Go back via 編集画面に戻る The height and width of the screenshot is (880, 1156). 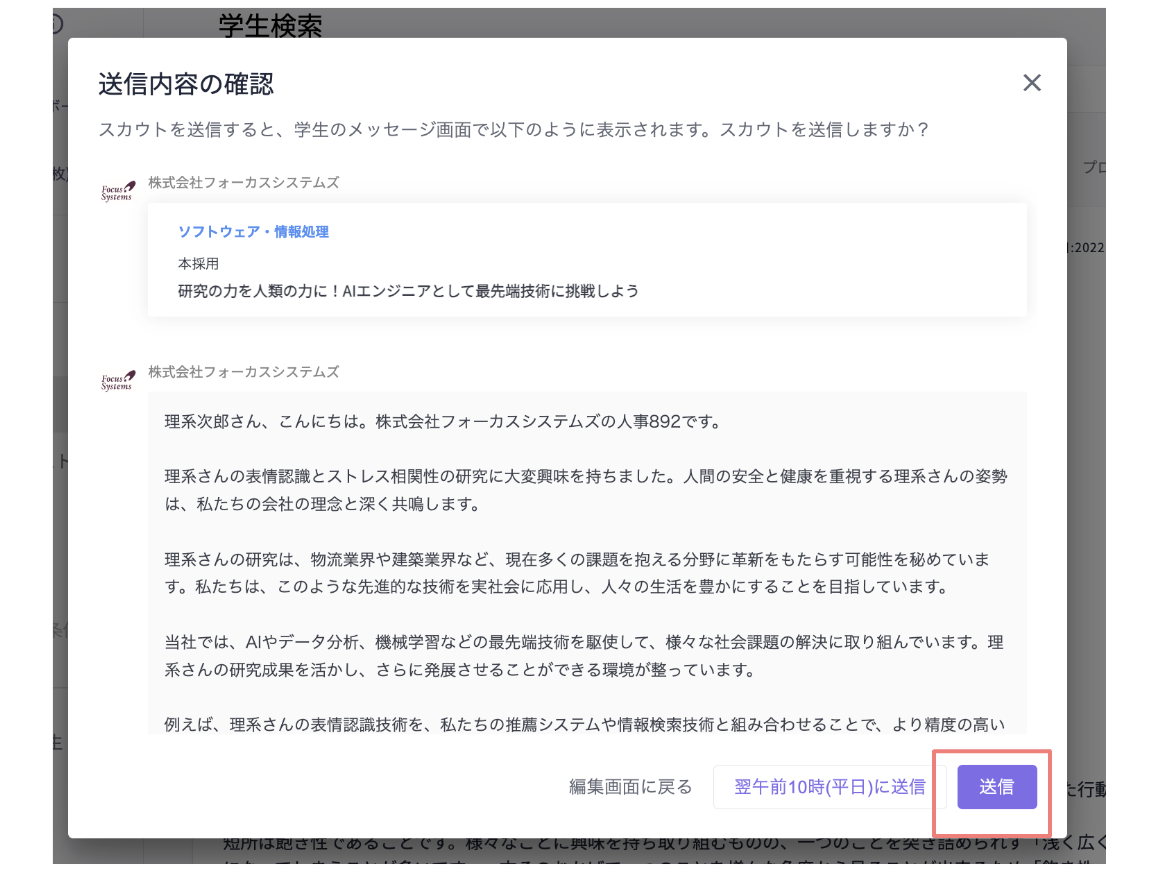pyautogui.click(x=630, y=787)
